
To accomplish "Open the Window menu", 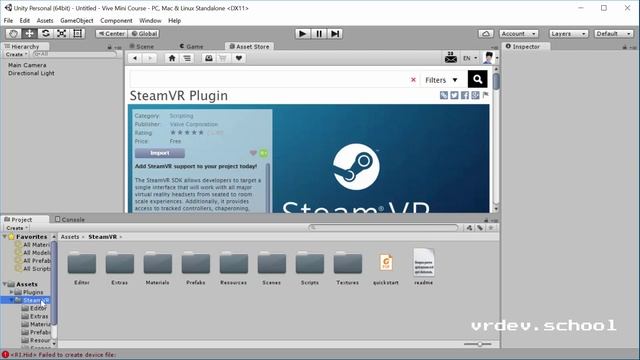I will [150, 20].
